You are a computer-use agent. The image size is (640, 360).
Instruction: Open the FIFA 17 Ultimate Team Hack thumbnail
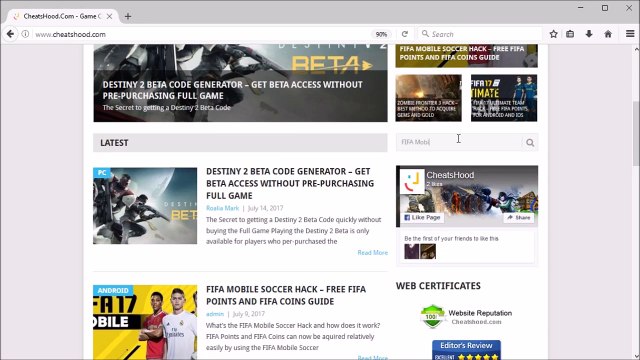[504, 98]
